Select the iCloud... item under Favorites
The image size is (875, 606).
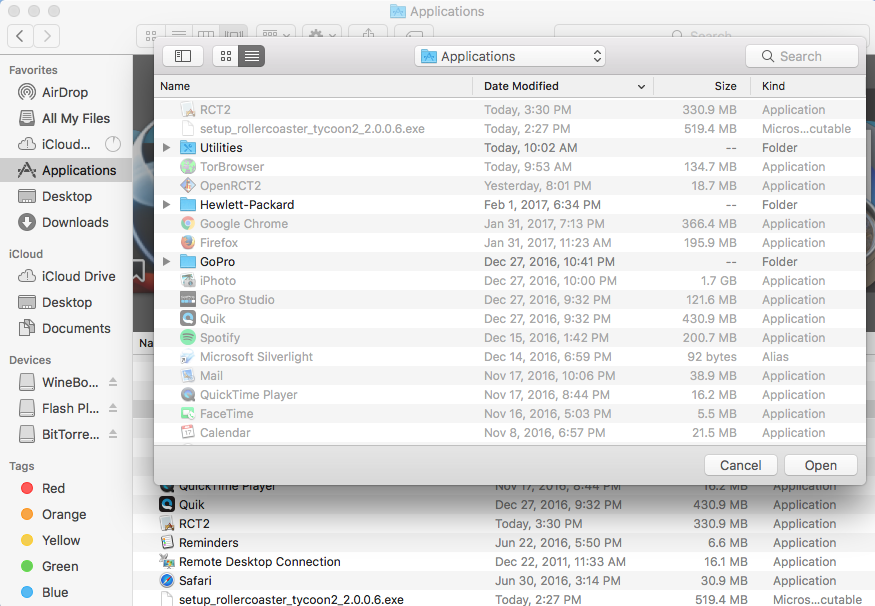point(66,145)
